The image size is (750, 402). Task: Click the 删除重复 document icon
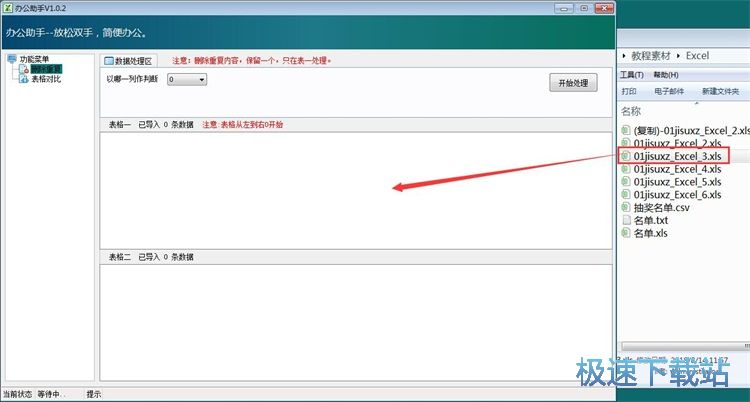coord(24,70)
